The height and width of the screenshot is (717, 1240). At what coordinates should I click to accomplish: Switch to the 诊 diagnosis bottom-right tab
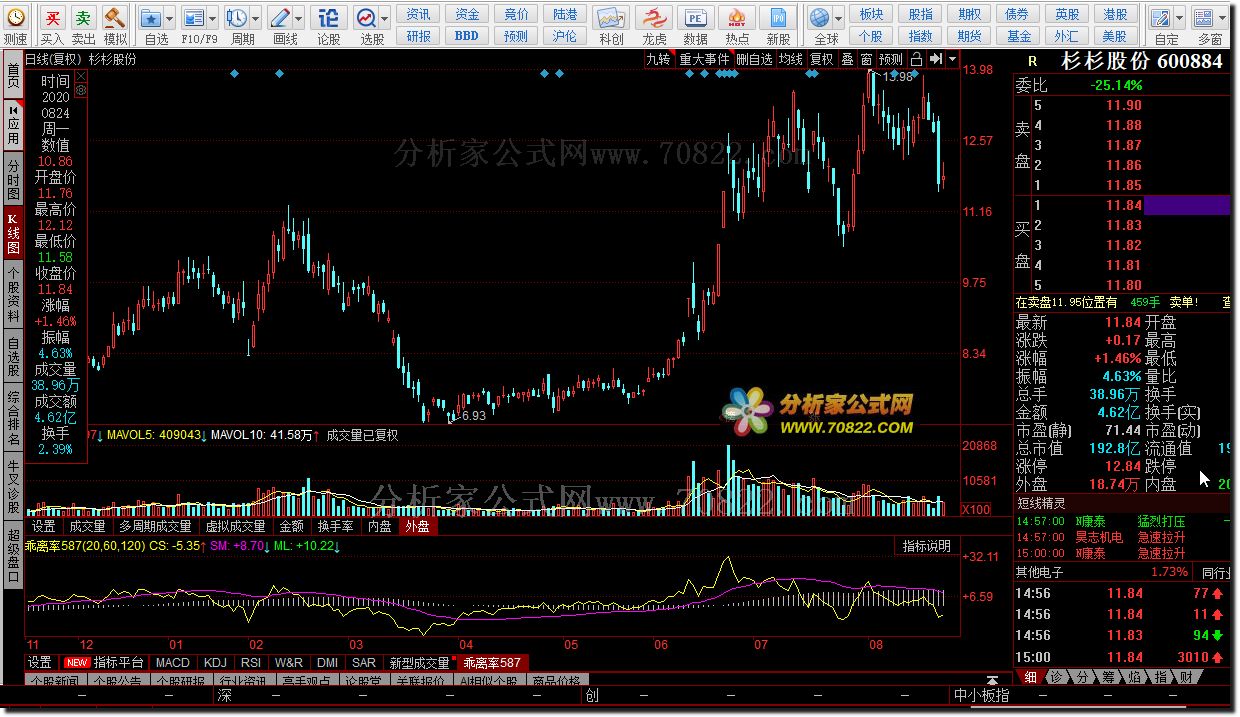[1056, 678]
